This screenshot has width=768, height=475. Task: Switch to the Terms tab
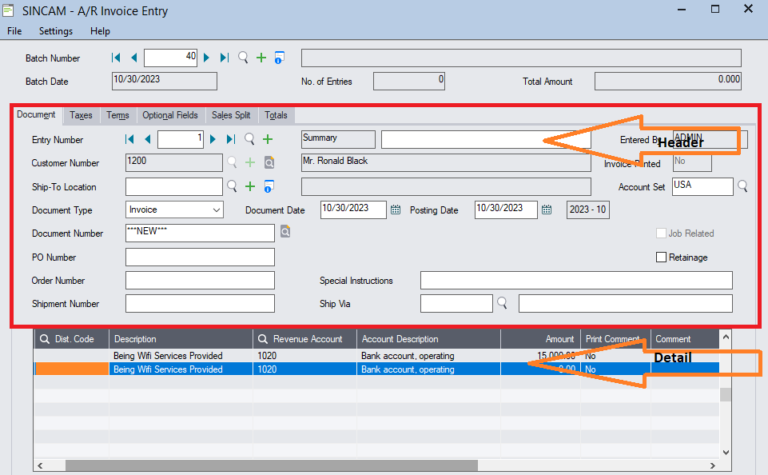tap(118, 115)
